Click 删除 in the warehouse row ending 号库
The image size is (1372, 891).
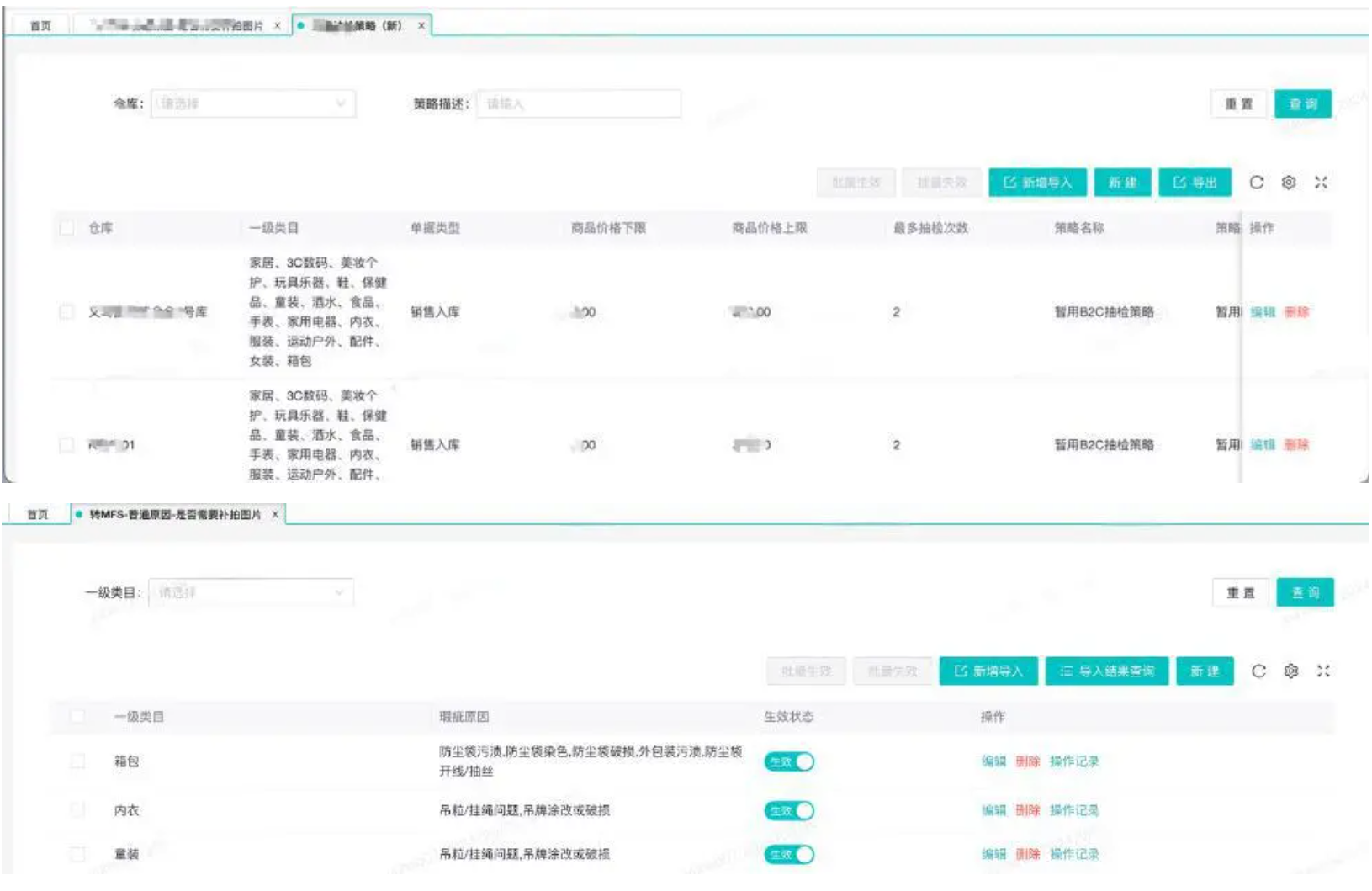pos(1296,311)
